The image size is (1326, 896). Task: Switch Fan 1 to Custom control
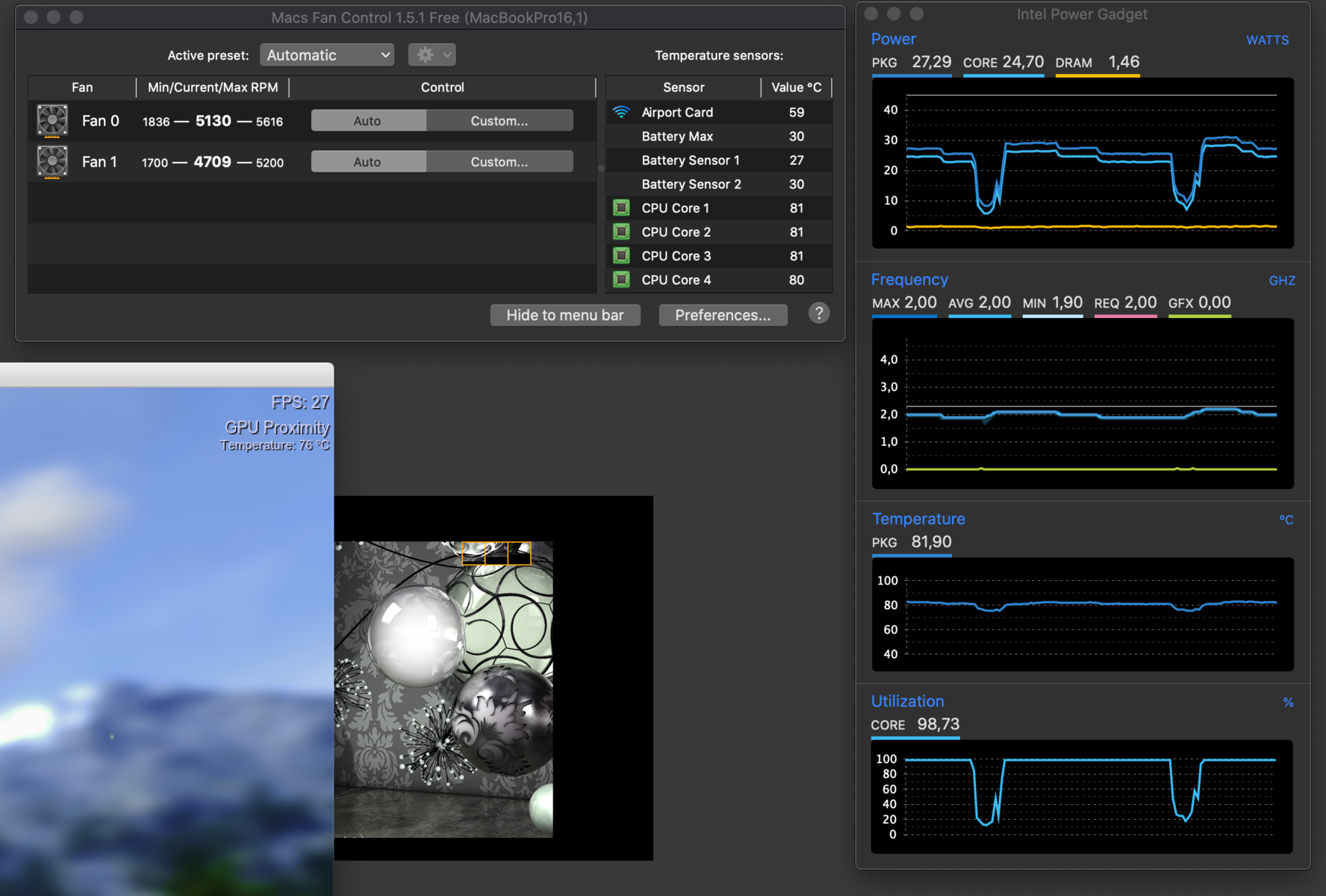[x=499, y=162]
